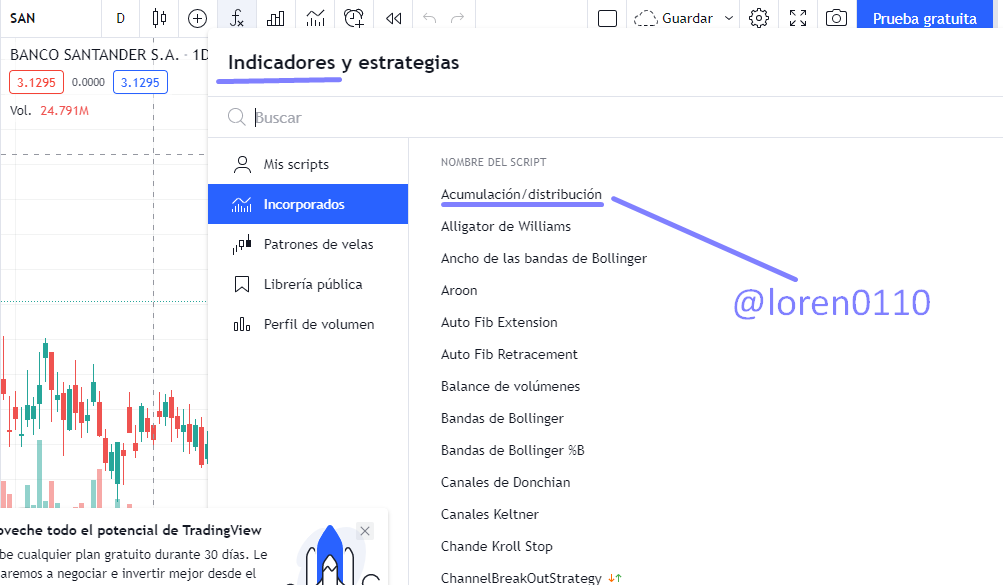Close the TradingView promo banner
The width and height of the screenshot is (1003, 585).
coord(365,531)
